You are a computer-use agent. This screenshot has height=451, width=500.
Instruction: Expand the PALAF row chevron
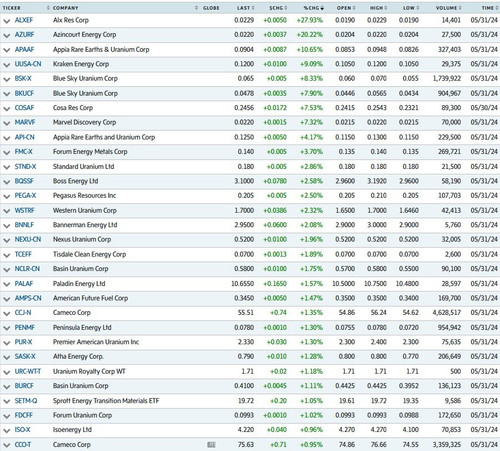pyautogui.click(x=6, y=284)
